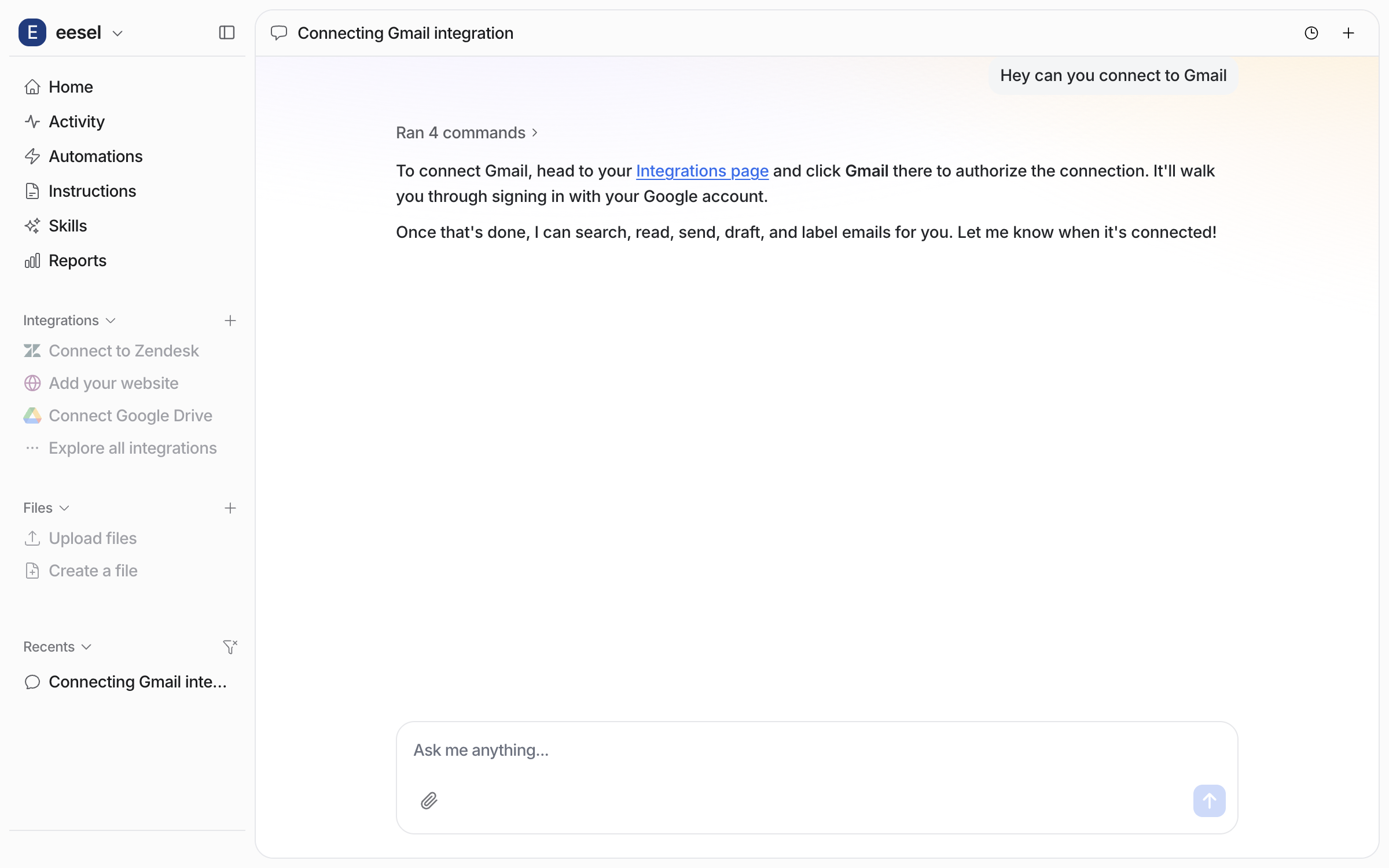1389x868 pixels.
Task: Click the Recents clear filter icon
Action: point(230,647)
